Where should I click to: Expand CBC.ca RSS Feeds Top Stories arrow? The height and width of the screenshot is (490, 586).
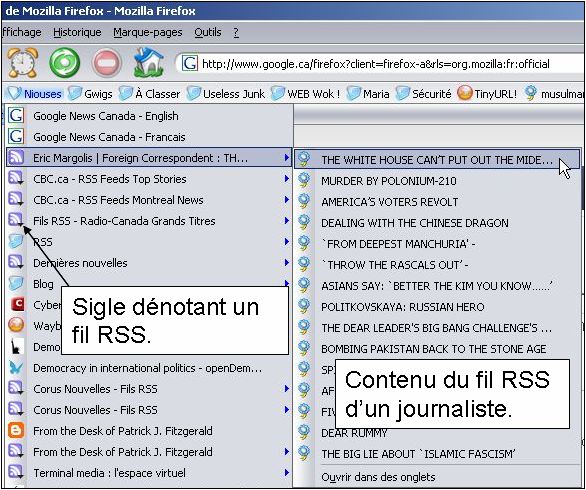pyautogui.click(x=286, y=179)
